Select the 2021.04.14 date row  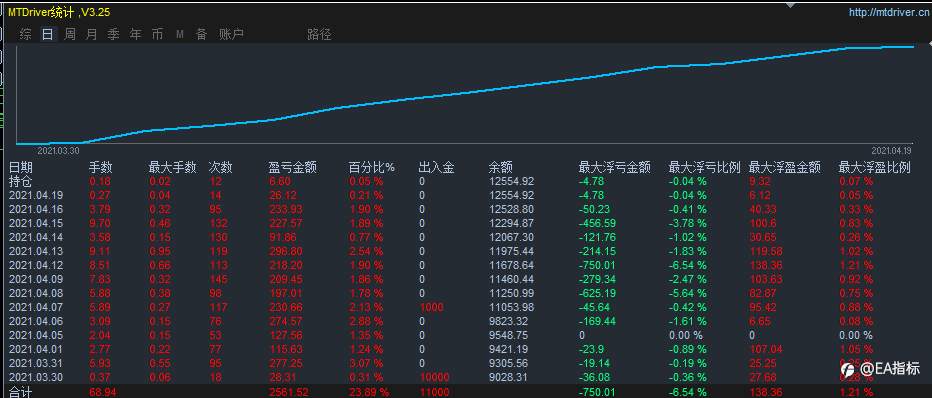(x=36, y=237)
